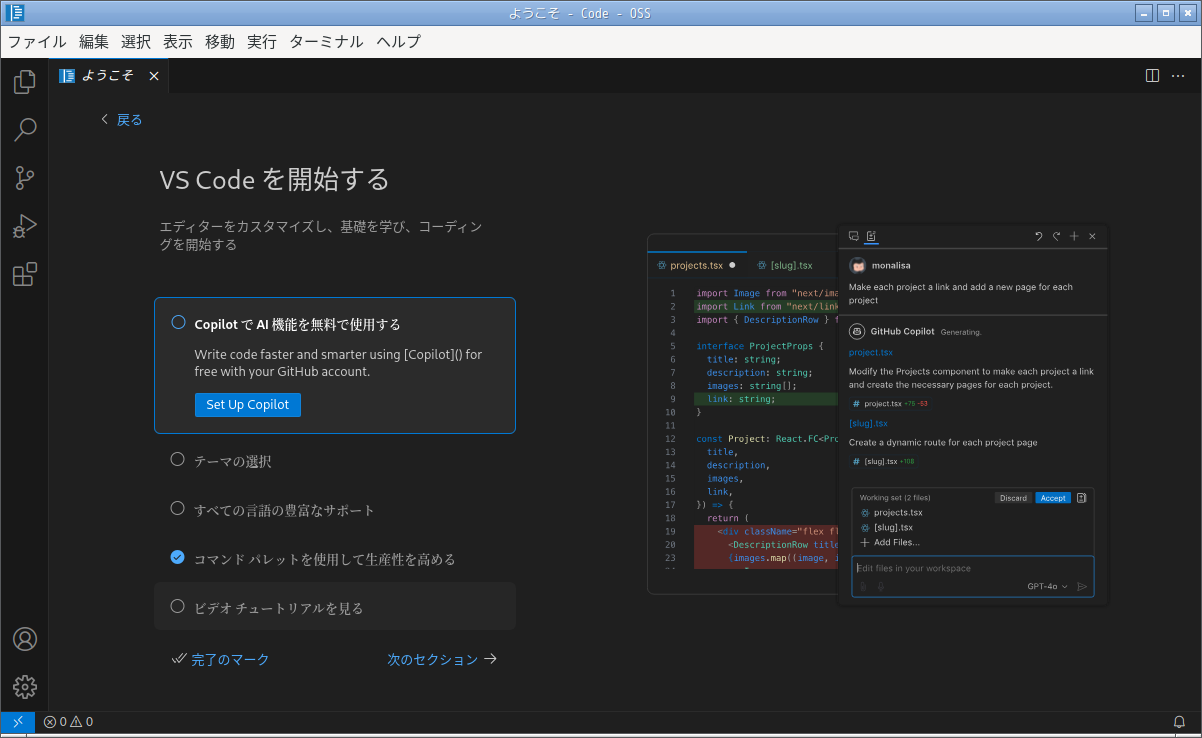This screenshot has width=1202, height=738.
Task: Open the Search view
Action: pyautogui.click(x=24, y=130)
